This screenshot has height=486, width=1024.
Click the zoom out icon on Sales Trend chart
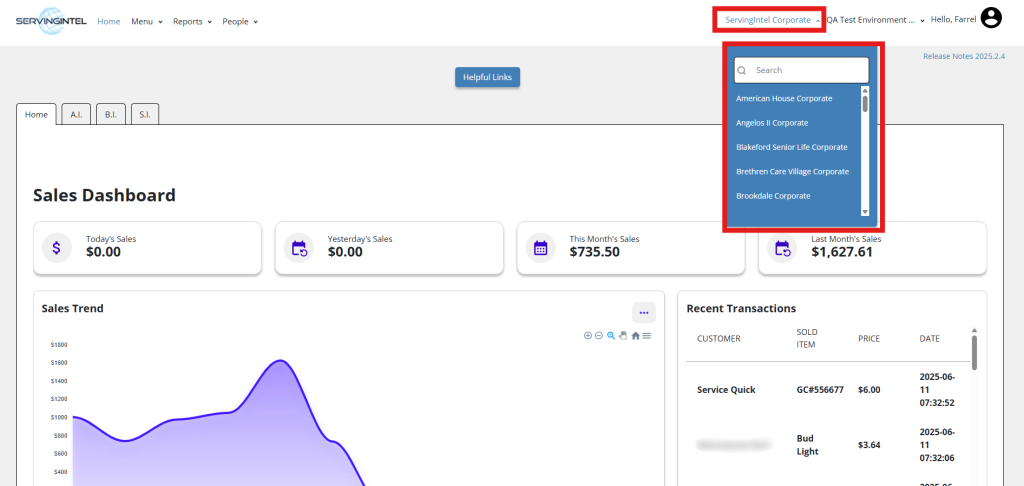(x=599, y=335)
